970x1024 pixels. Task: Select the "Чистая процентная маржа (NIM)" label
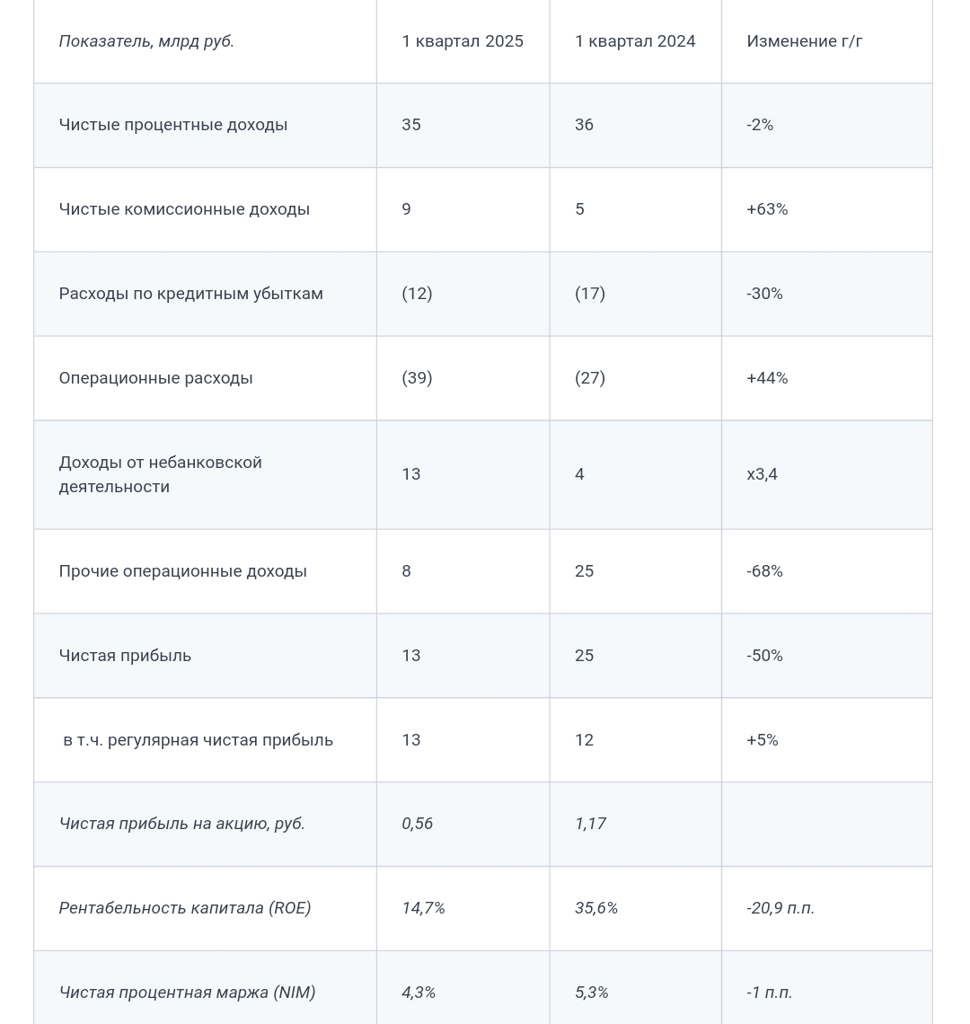coord(187,992)
